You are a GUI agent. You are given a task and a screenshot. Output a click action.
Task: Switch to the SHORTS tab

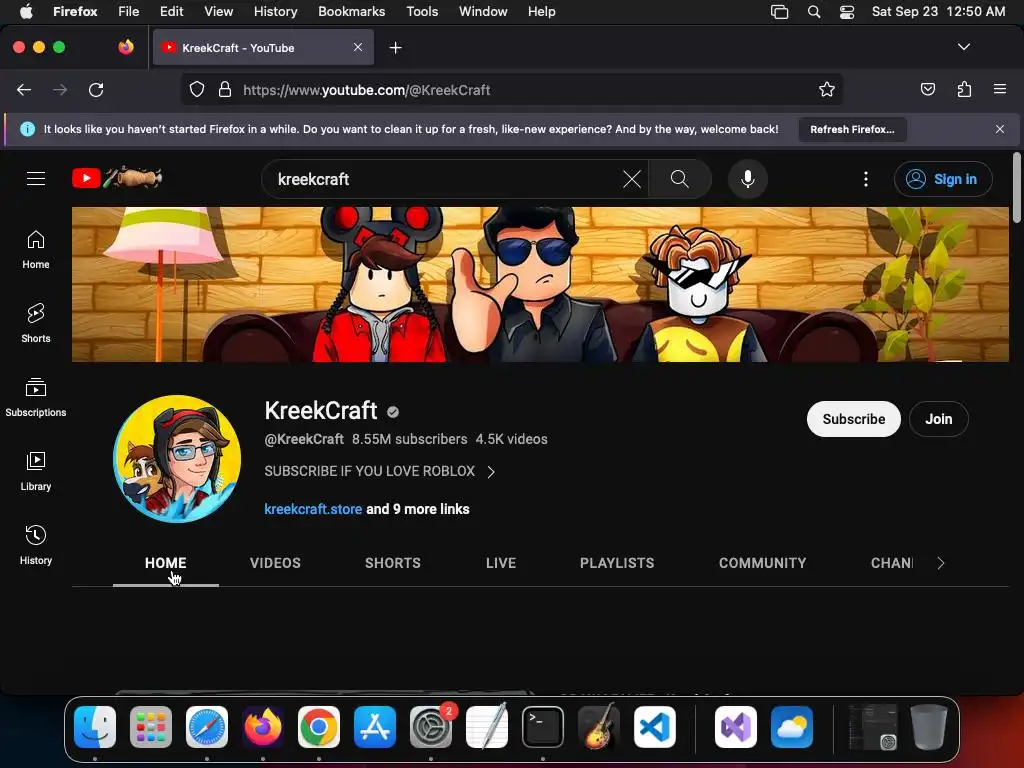click(392, 563)
